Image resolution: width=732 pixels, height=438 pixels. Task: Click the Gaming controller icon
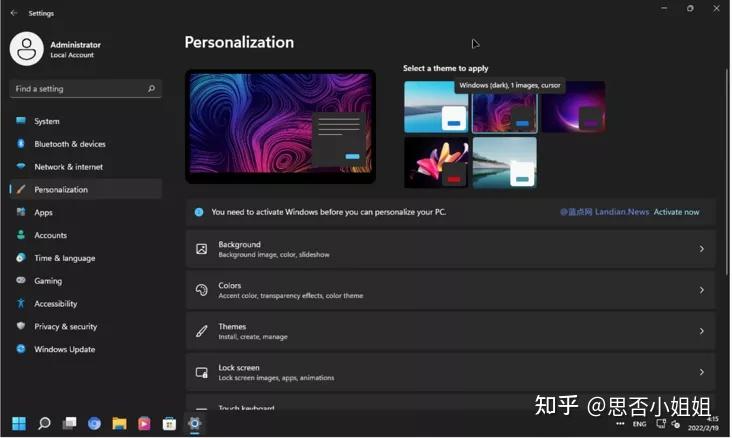pos(21,280)
